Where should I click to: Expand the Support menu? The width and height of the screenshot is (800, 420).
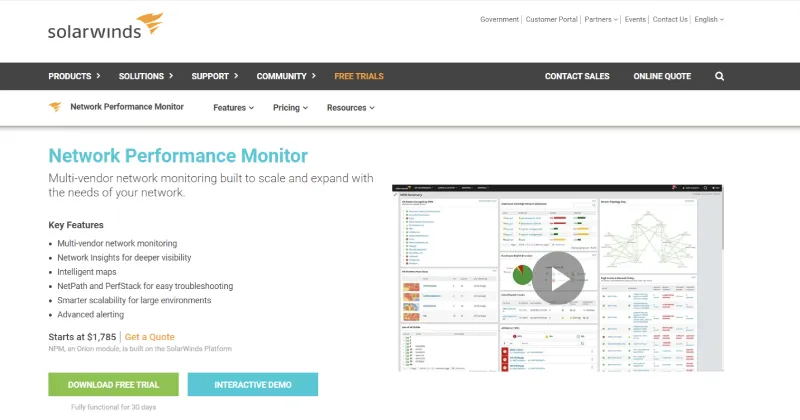(x=215, y=76)
